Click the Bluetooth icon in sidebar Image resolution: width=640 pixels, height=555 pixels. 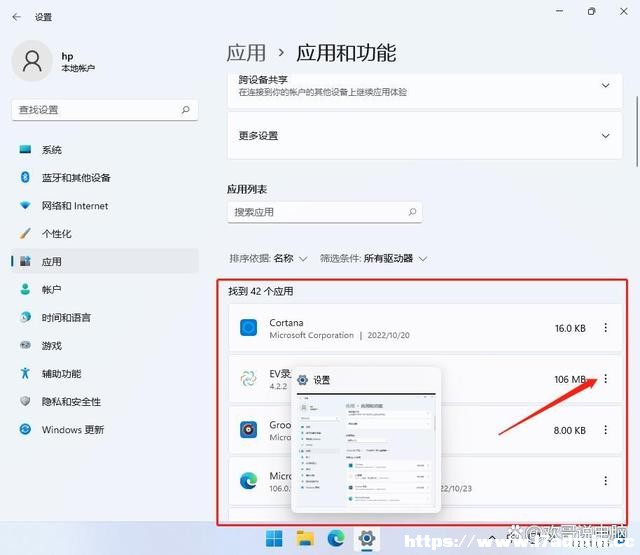25,177
